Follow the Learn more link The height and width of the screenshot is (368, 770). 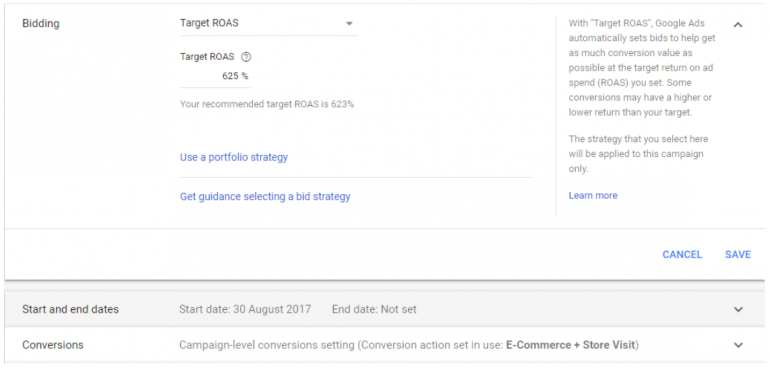(x=593, y=196)
